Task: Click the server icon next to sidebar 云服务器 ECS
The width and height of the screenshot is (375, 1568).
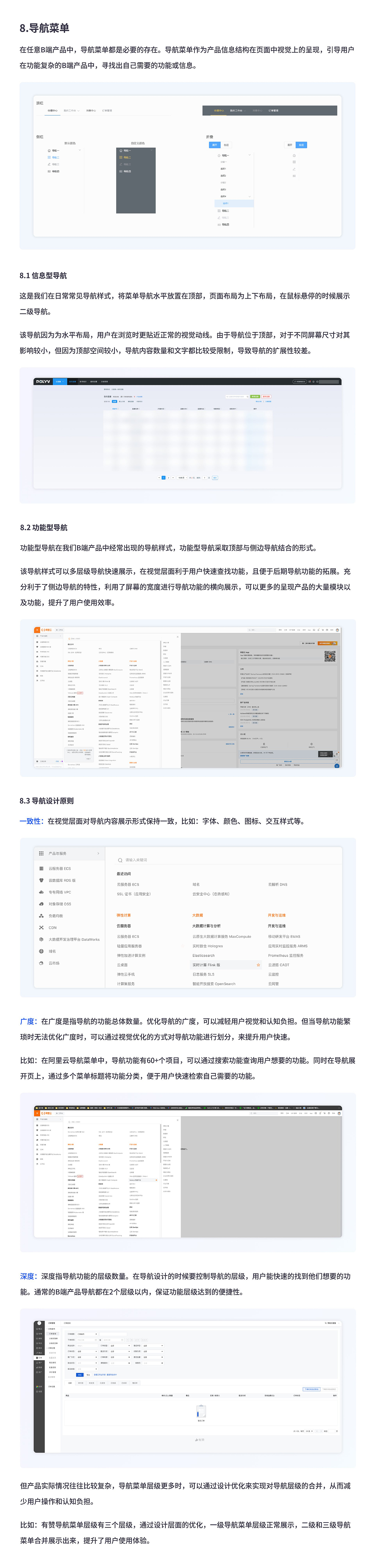Action: point(41,868)
